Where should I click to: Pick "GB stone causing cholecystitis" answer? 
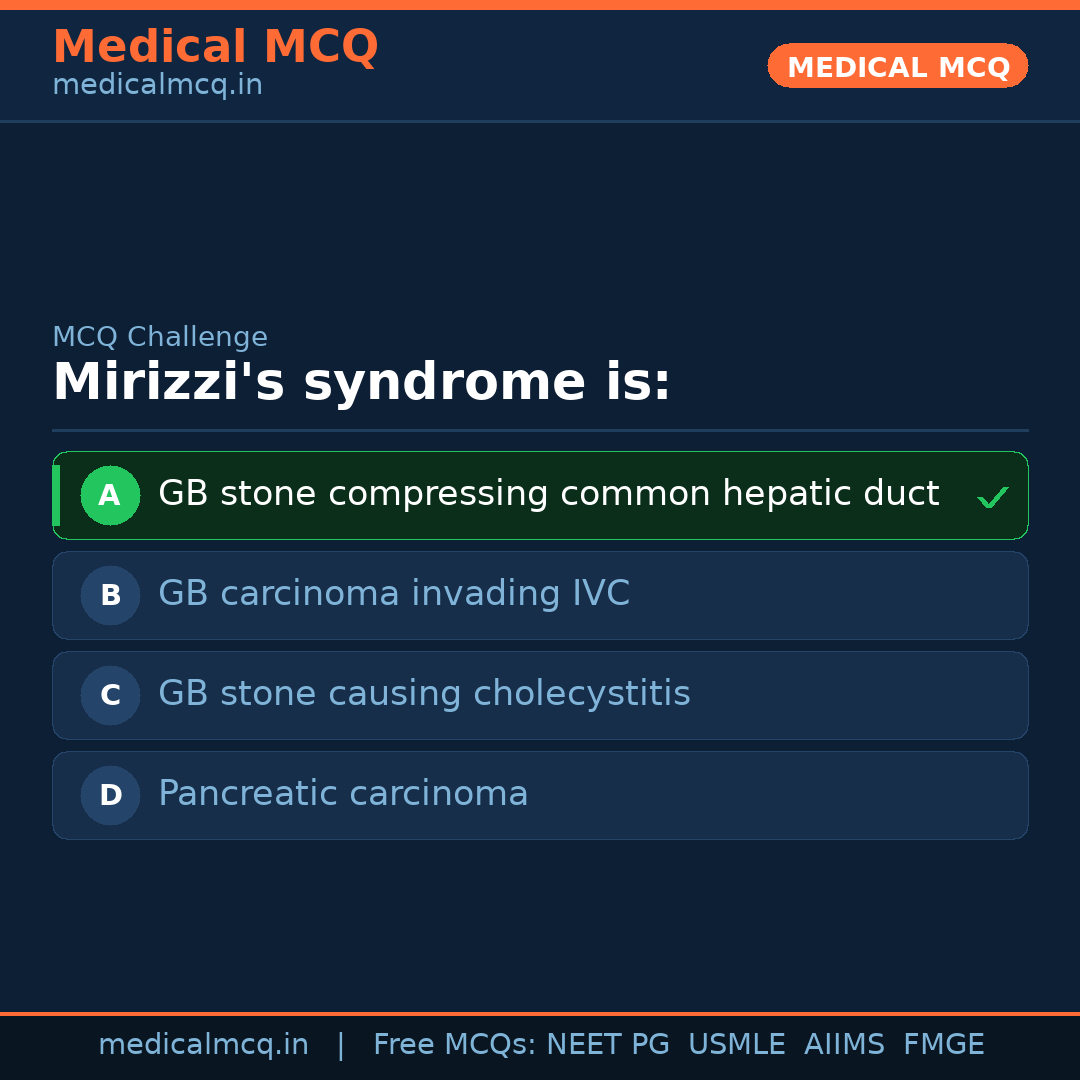424,694
